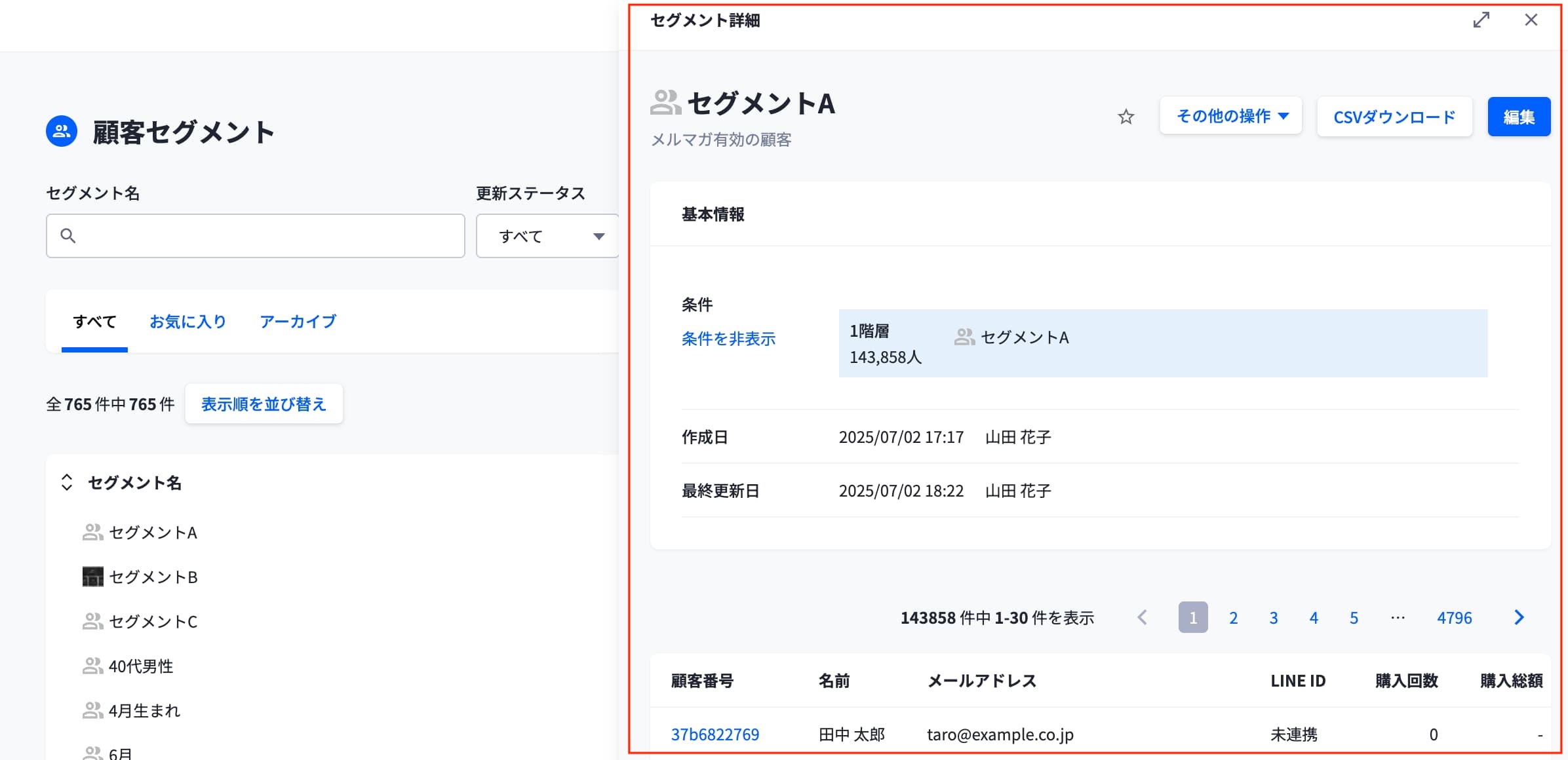Click the previous page arrow

(1142, 617)
